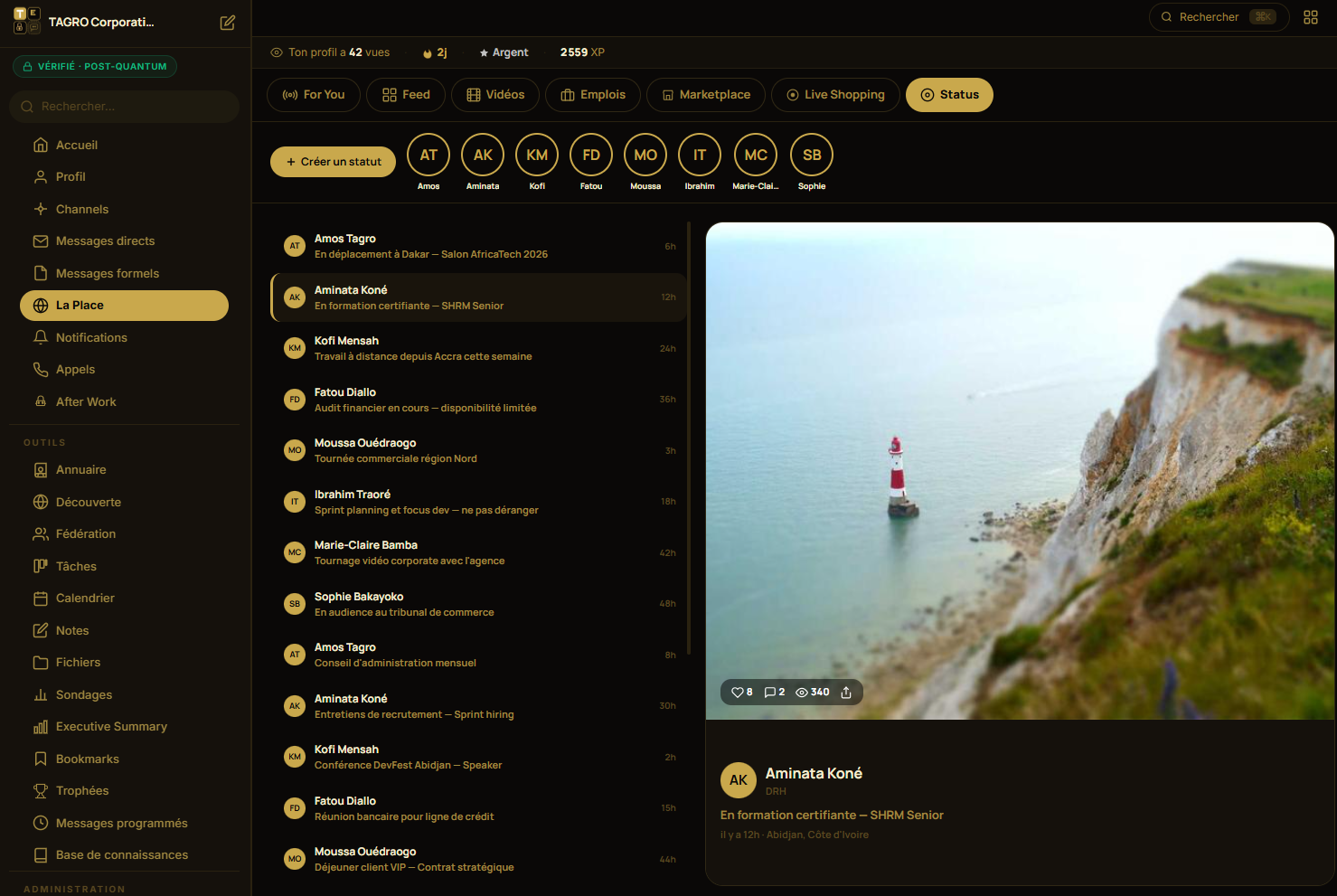
Task: Click the lighthouse status image
Action: pyautogui.click(x=1020, y=471)
